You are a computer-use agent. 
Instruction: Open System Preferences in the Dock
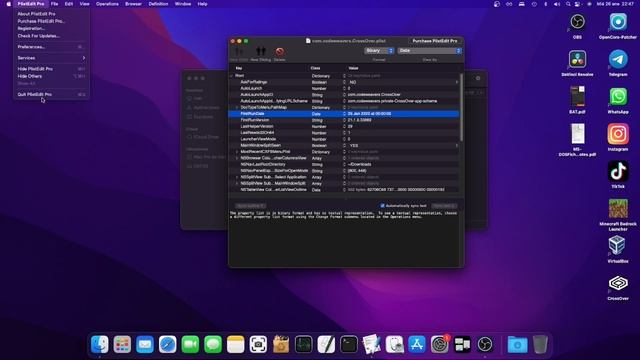tap(440, 344)
